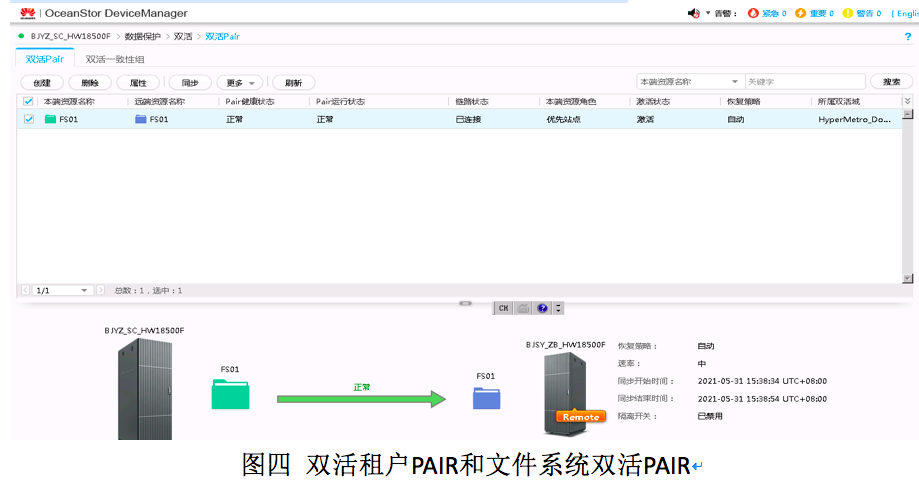Go to next page arrow
The height and width of the screenshot is (481, 919).
coord(100,290)
